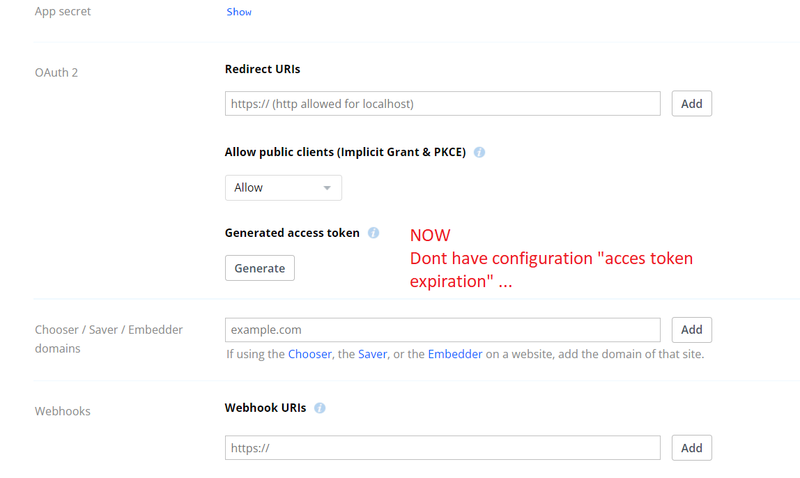Click the info icon next to Generated access token
Image resolution: width=800 pixels, height=478 pixels.
coord(374,233)
